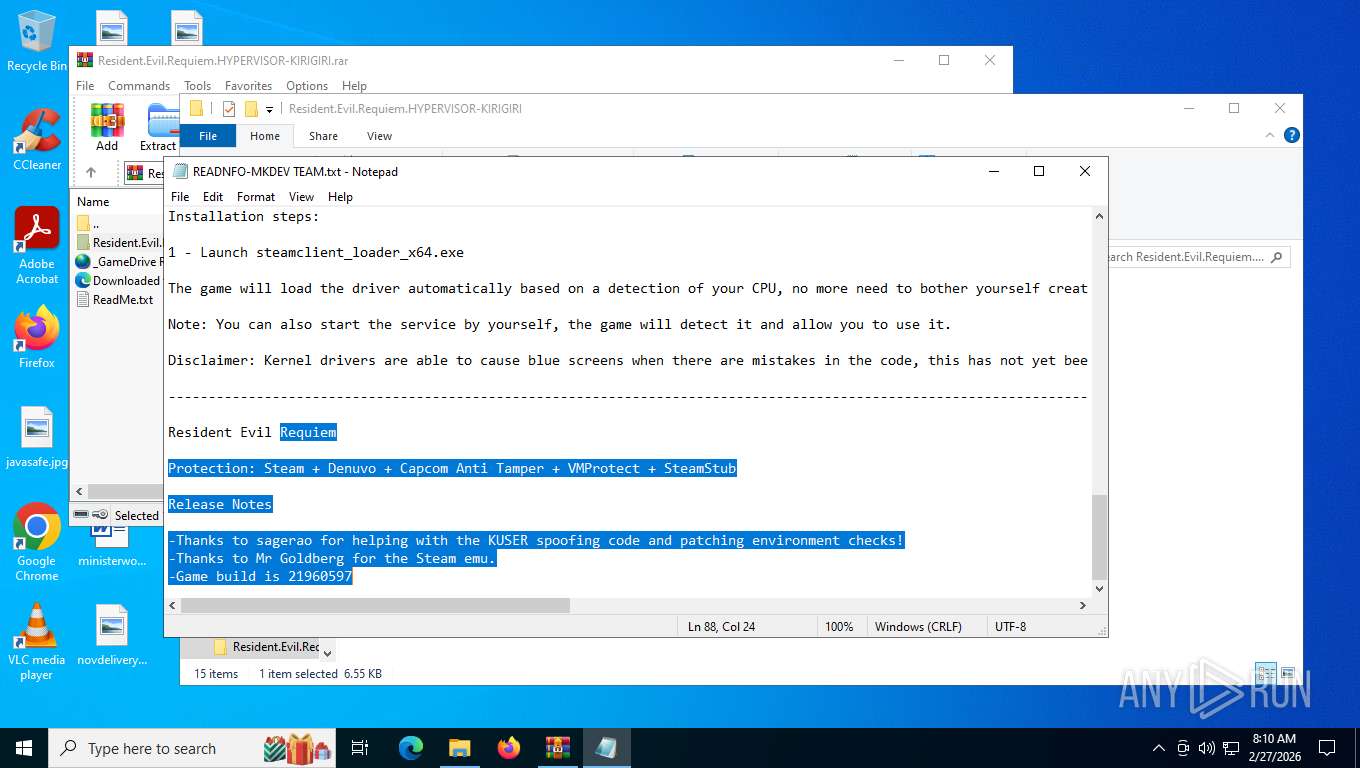Open WinRAR Options menu
The width and height of the screenshot is (1360, 768).
(307, 86)
